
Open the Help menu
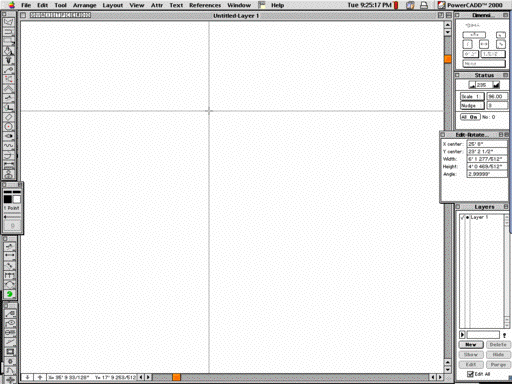click(277, 5)
